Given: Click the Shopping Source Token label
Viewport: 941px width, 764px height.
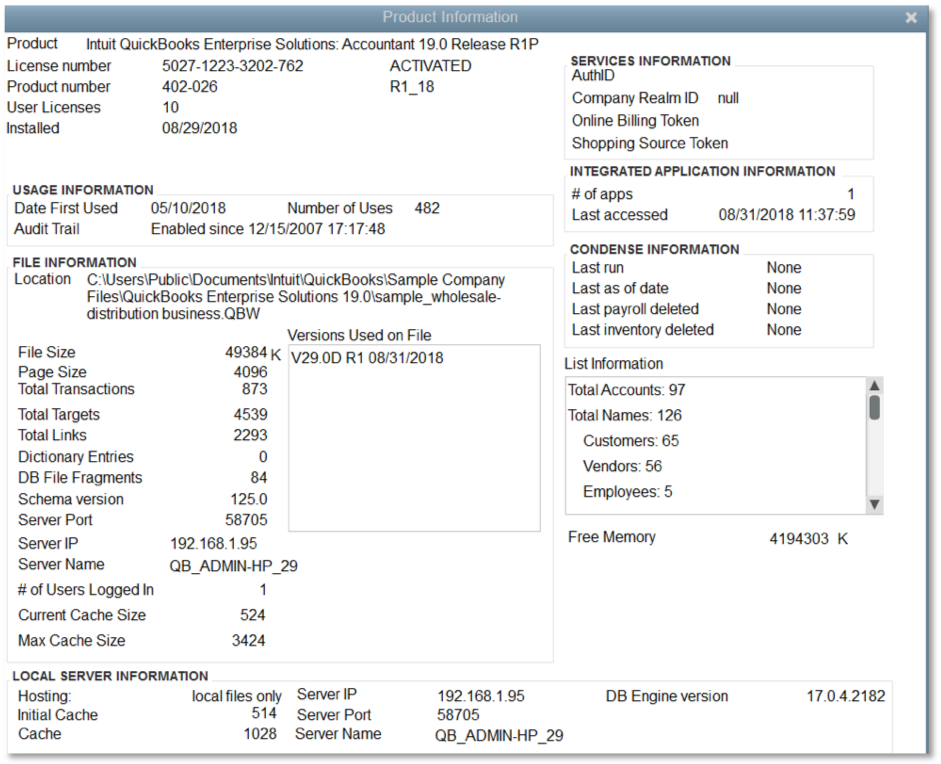Looking at the screenshot, I should click(x=650, y=143).
